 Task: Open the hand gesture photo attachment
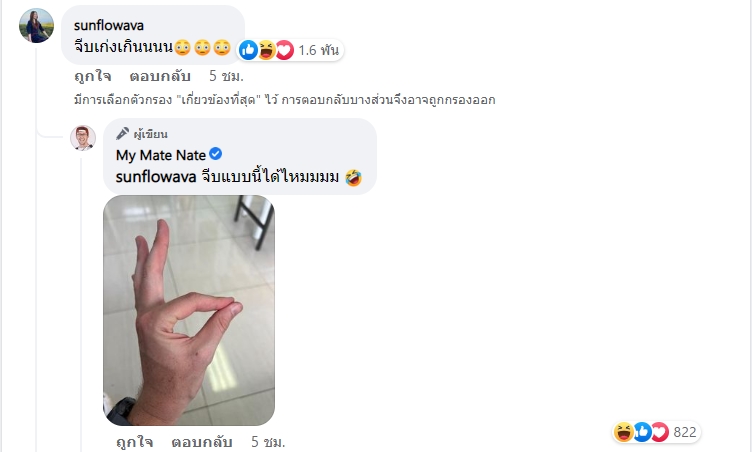pyautogui.click(x=189, y=310)
